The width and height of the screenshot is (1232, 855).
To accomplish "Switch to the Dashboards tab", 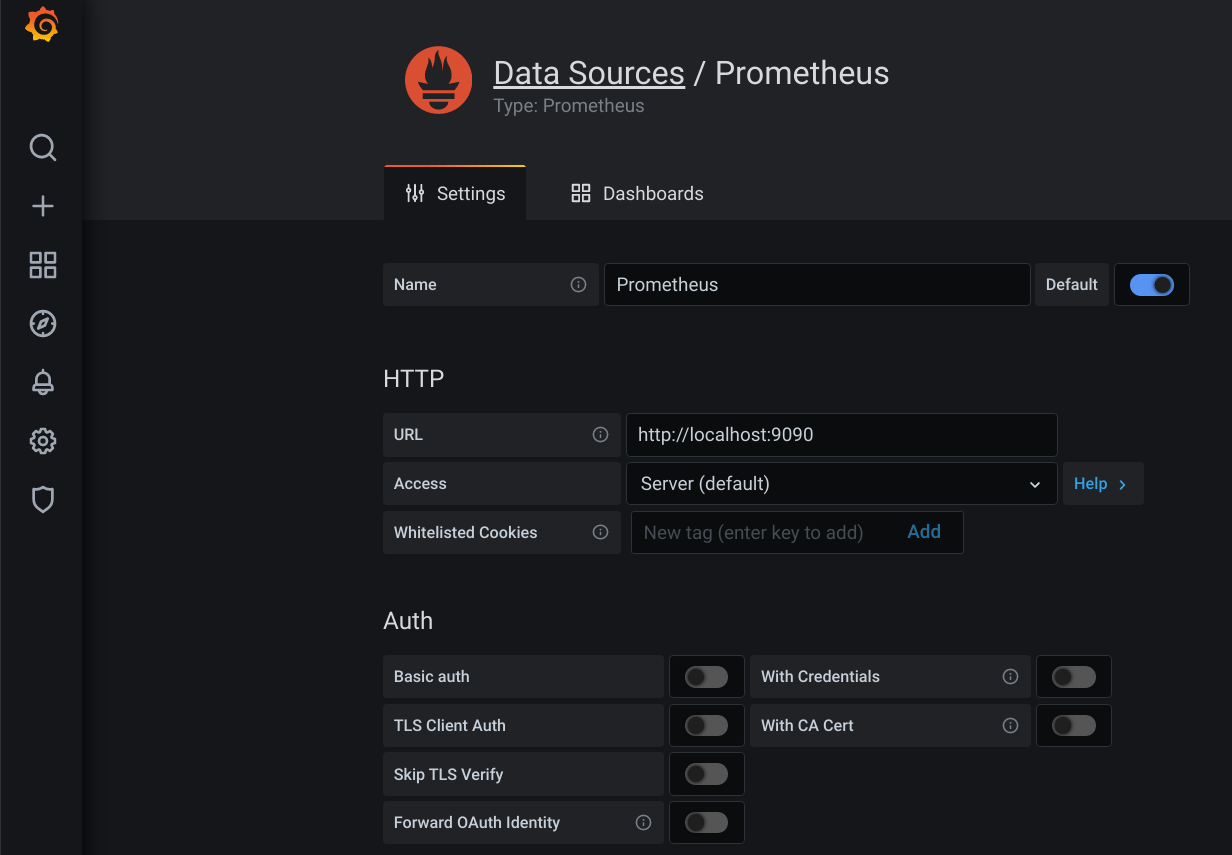I will pos(637,193).
